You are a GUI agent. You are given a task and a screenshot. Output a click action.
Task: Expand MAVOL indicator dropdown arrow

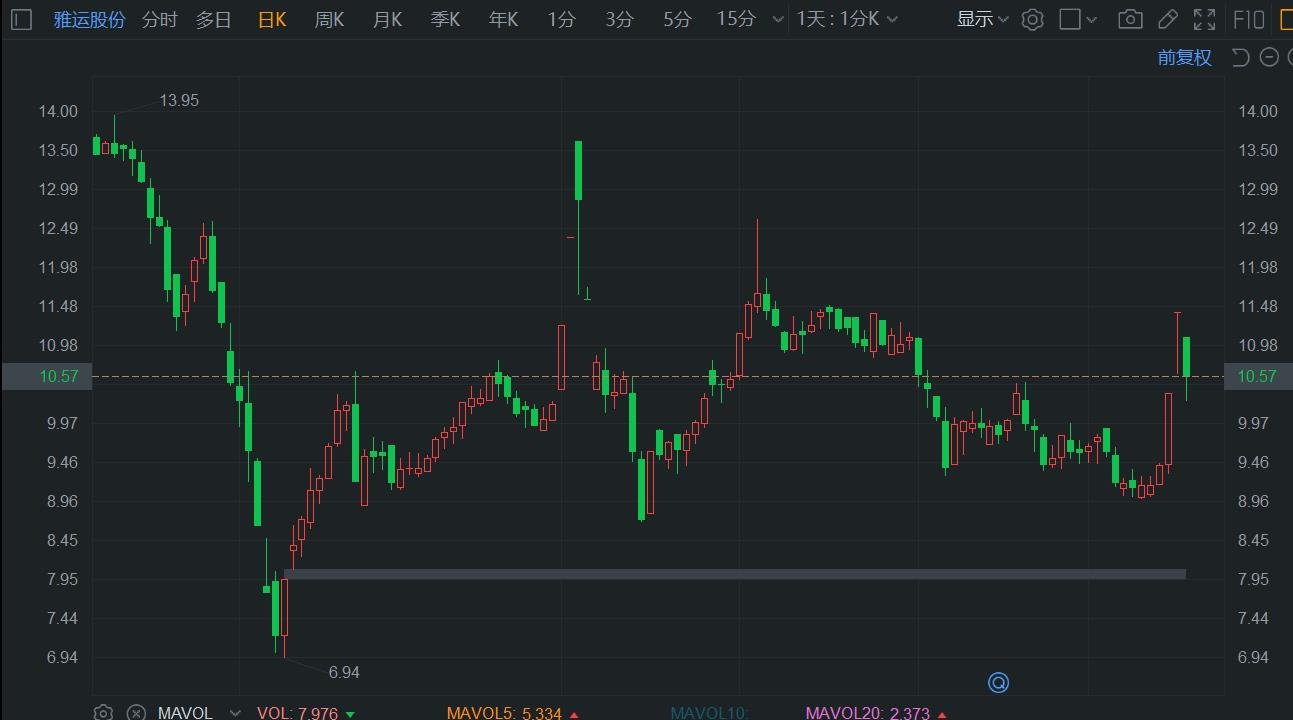pyautogui.click(x=235, y=713)
